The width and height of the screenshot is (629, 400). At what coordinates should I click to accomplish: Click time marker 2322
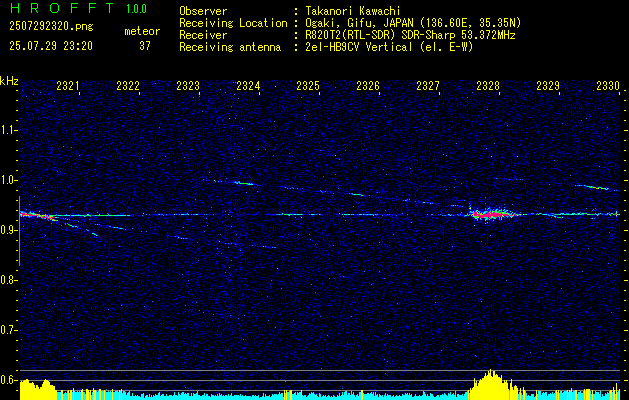[128, 85]
